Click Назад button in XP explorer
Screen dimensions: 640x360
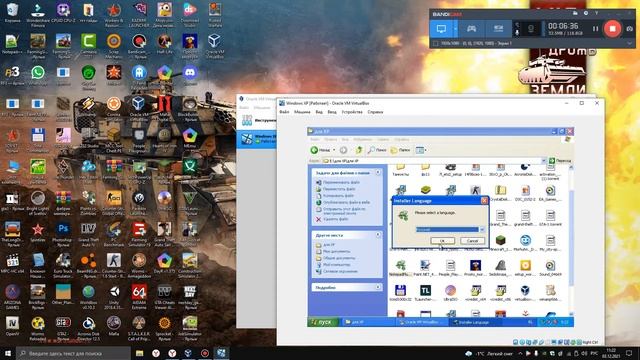coord(320,150)
